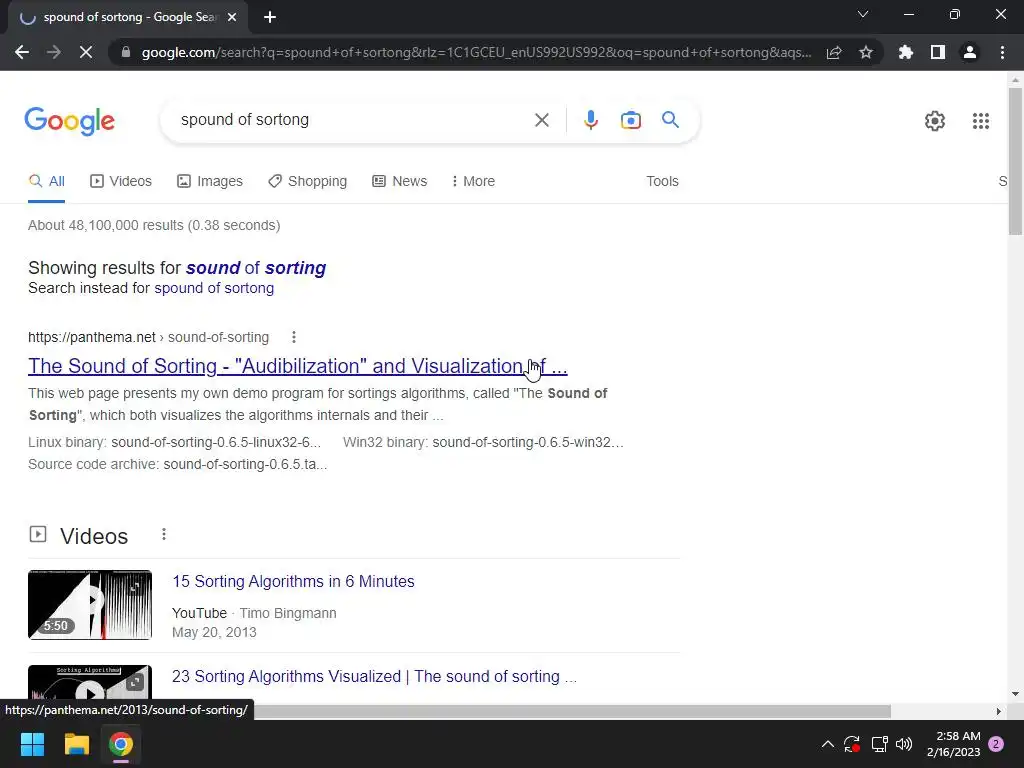Open the Chrome extensions puzzle icon
This screenshot has width=1024, height=768.
[x=906, y=52]
